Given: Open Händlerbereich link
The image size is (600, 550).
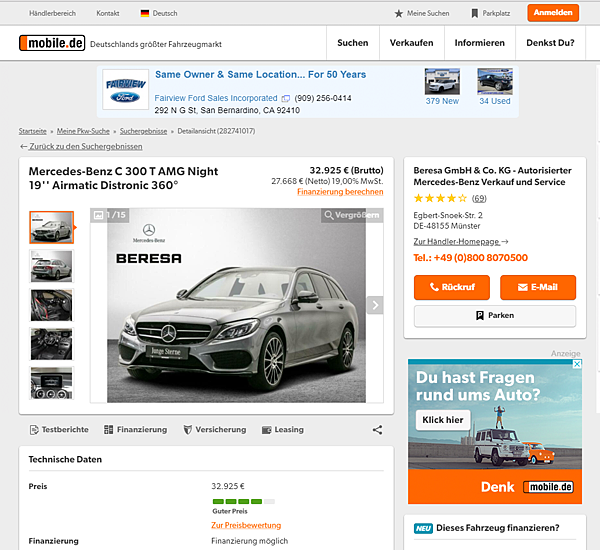Looking at the screenshot, I should (x=52, y=13).
